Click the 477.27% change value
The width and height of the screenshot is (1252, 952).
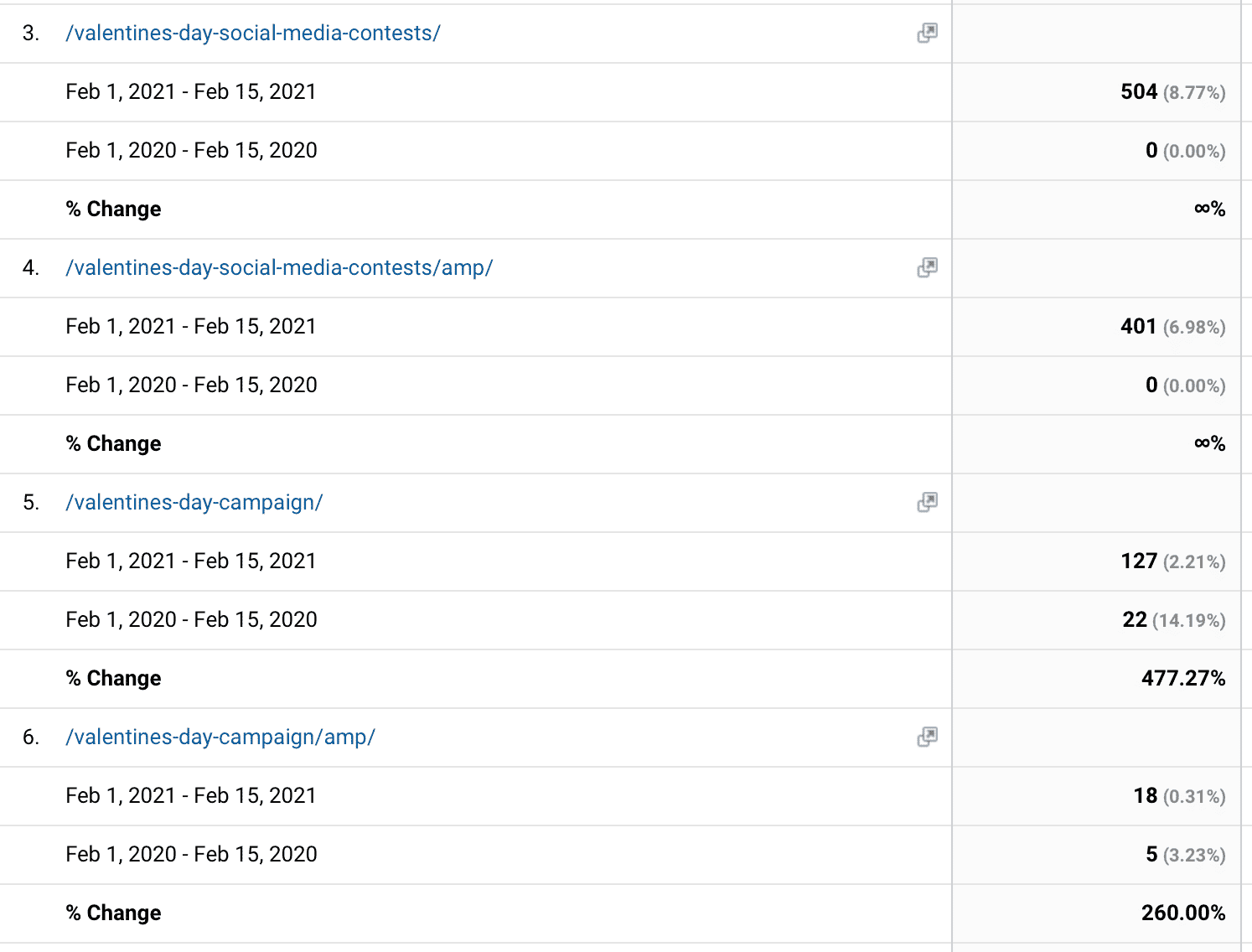[x=1182, y=679]
